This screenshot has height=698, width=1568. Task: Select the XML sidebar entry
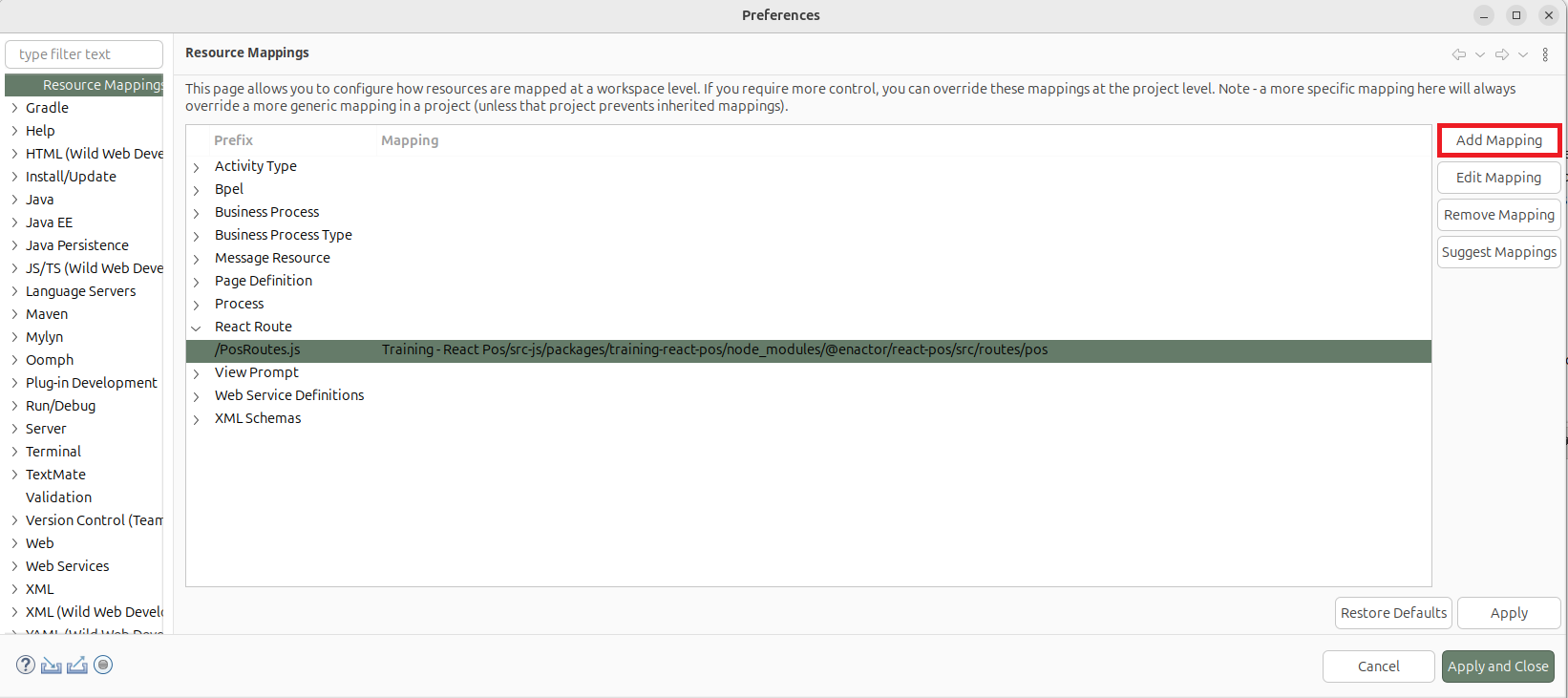click(x=40, y=589)
